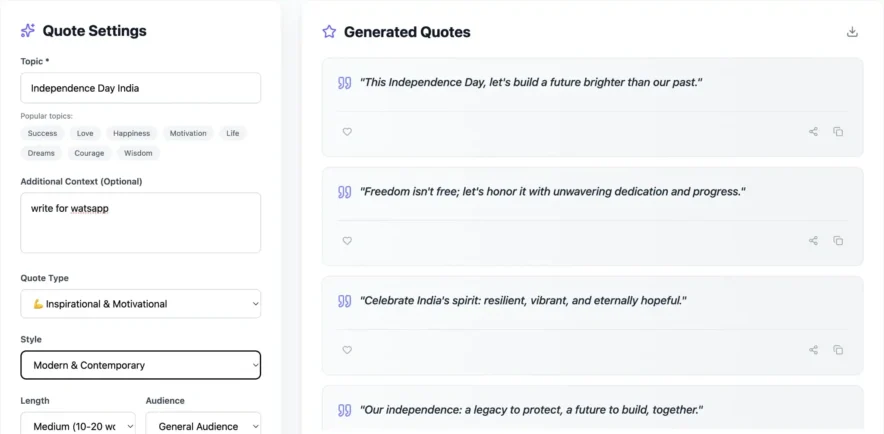Share the 'Freedom isn't free' quote
The height and width of the screenshot is (434, 884).
813,240
